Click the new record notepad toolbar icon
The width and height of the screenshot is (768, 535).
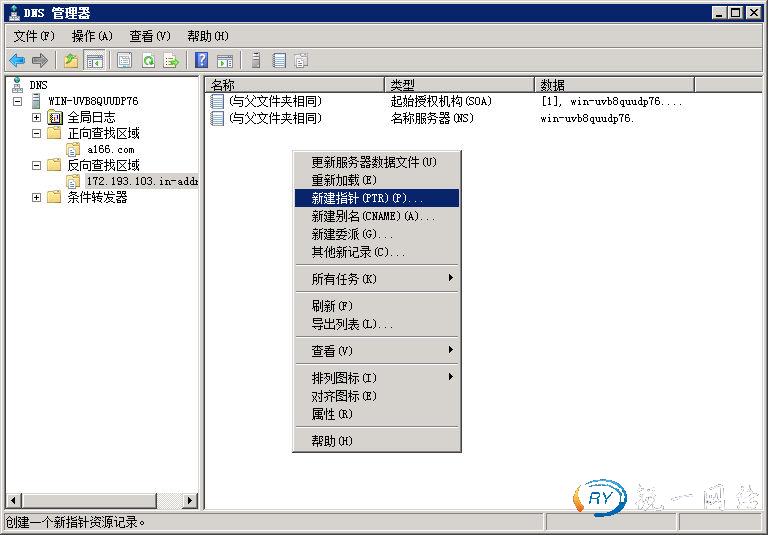point(279,61)
